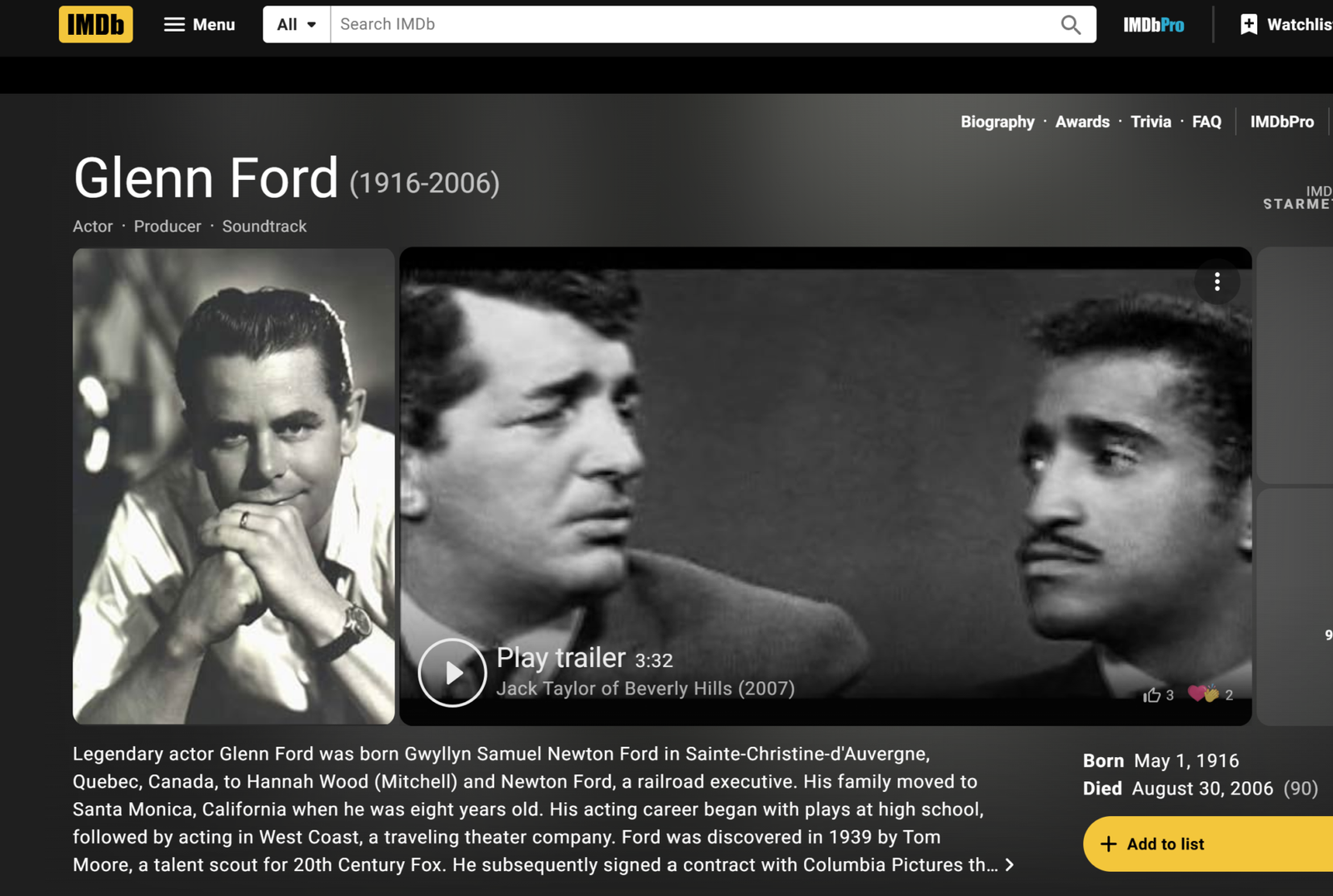Open the IMDbPro header logo link
Screen dimensions: 1333x896
(1153, 25)
